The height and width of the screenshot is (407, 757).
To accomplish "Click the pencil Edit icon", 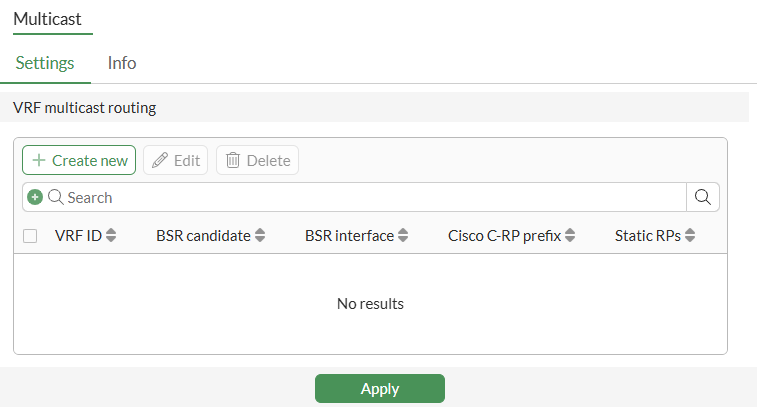I will coord(160,160).
